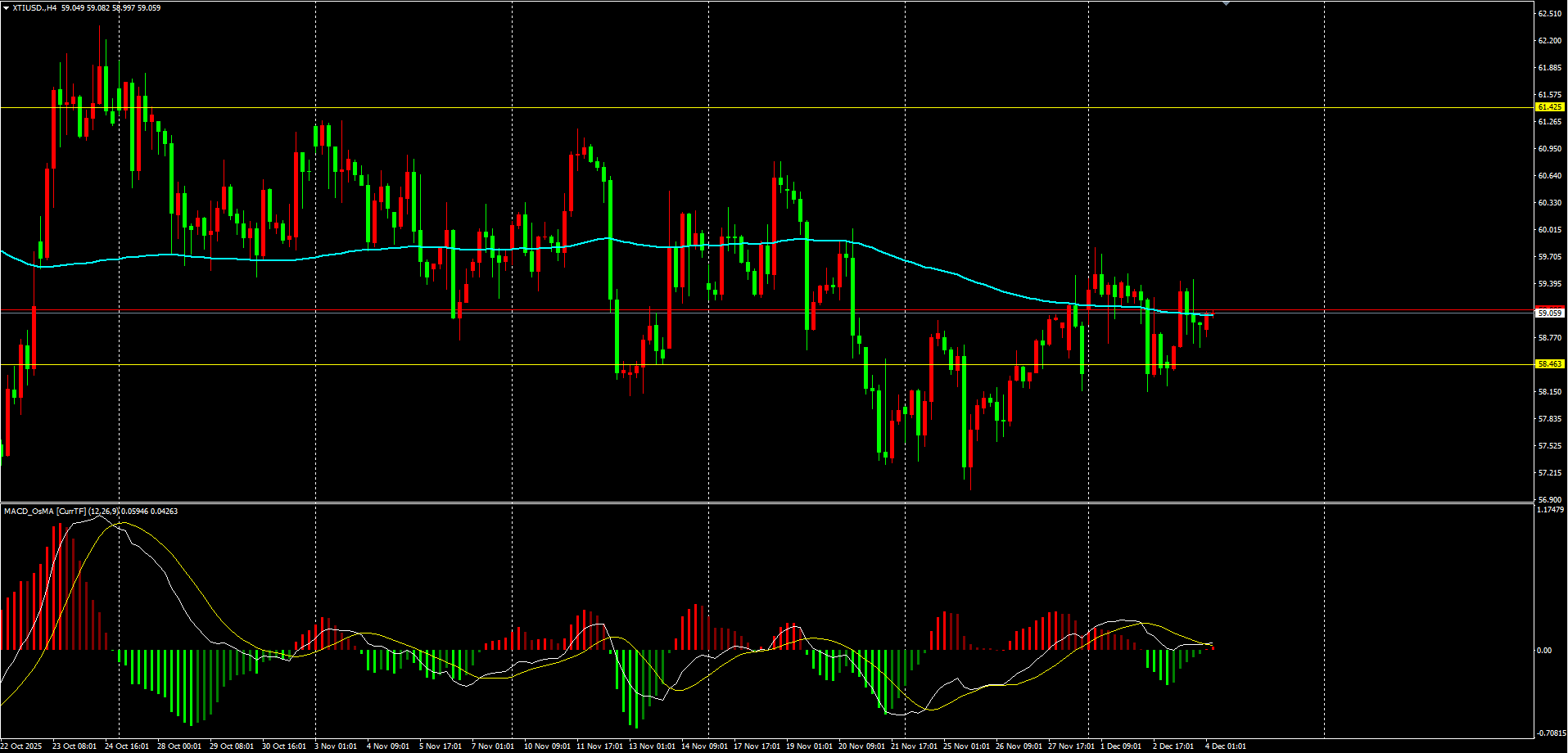Click the 22 Oct 2025 date label
The width and height of the screenshot is (1568, 753).
click(21, 746)
